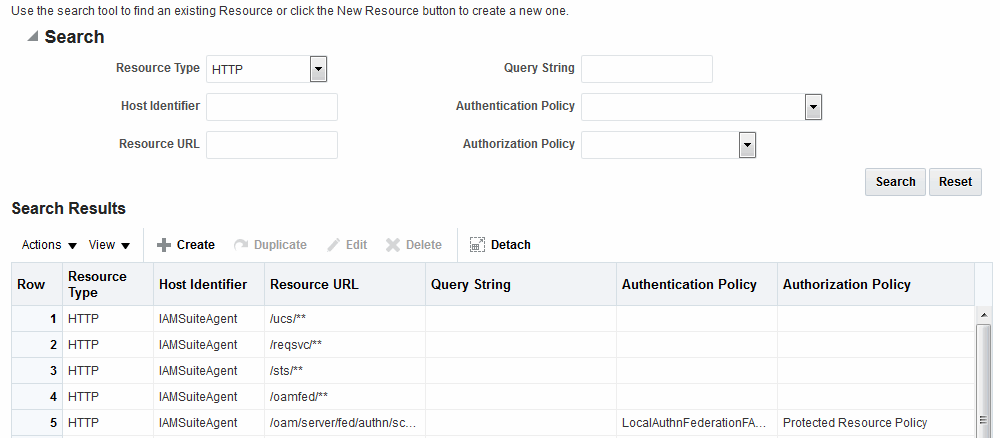This screenshot has width=1000, height=438.
Task: Open the Authentication Policy dropdown
Action: (813, 107)
